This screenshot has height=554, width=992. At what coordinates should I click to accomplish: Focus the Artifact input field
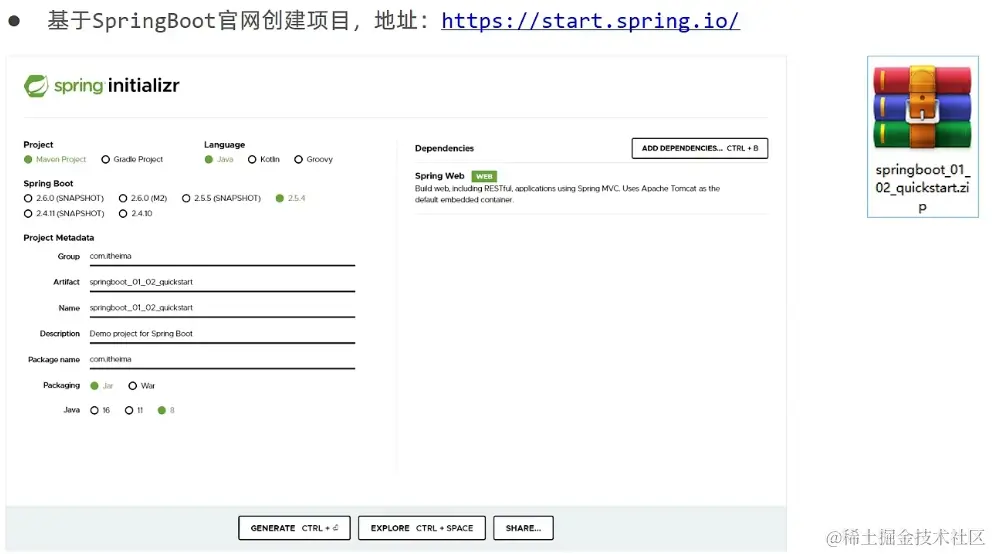tap(222, 283)
